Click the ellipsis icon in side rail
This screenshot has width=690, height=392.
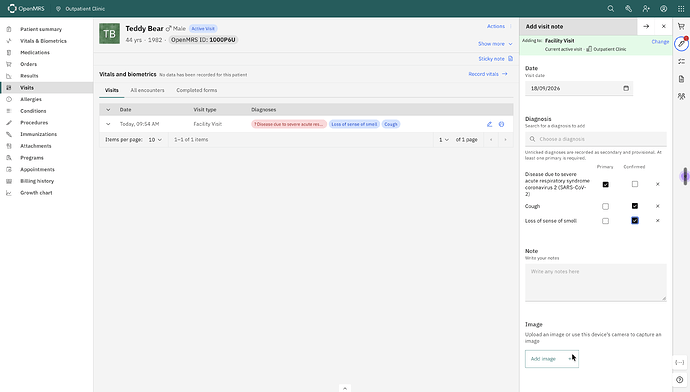[680, 363]
